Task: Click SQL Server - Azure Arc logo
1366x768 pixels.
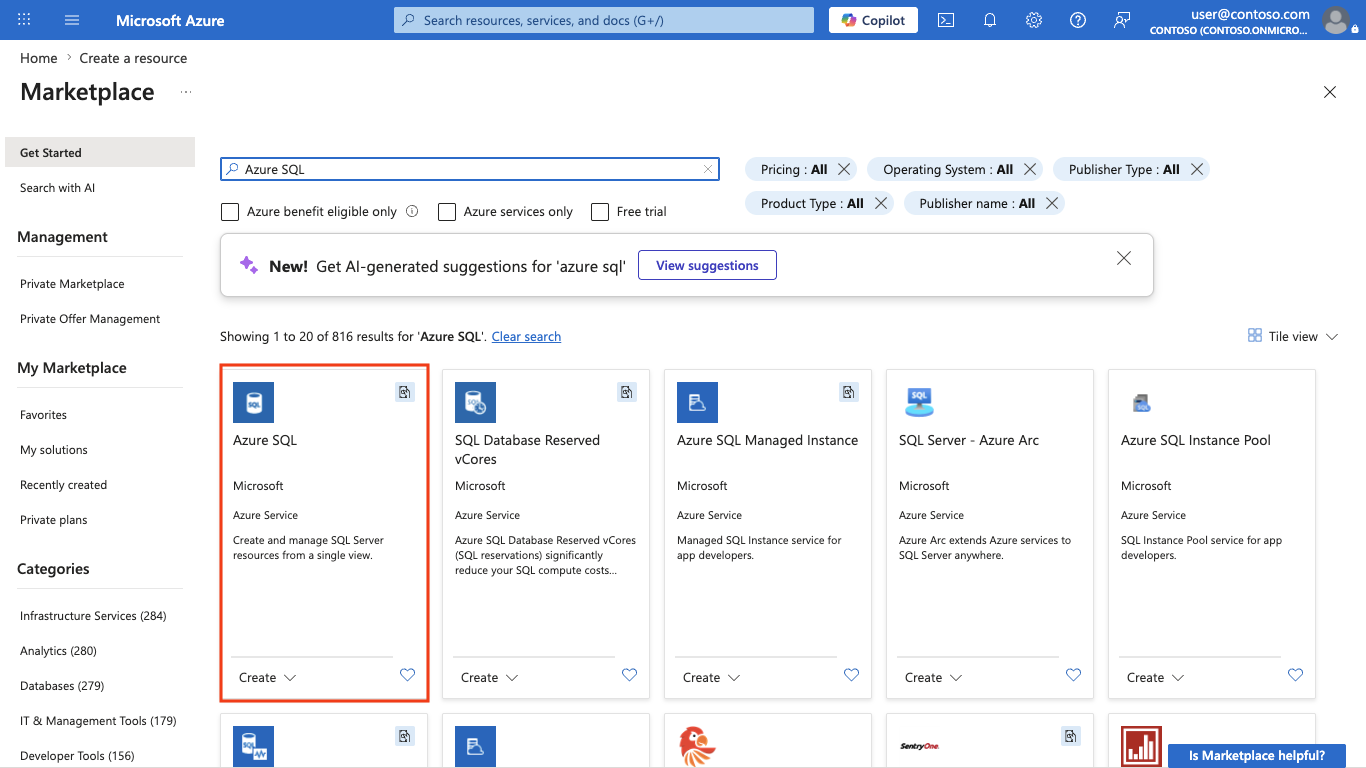Action: pos(919,402)
